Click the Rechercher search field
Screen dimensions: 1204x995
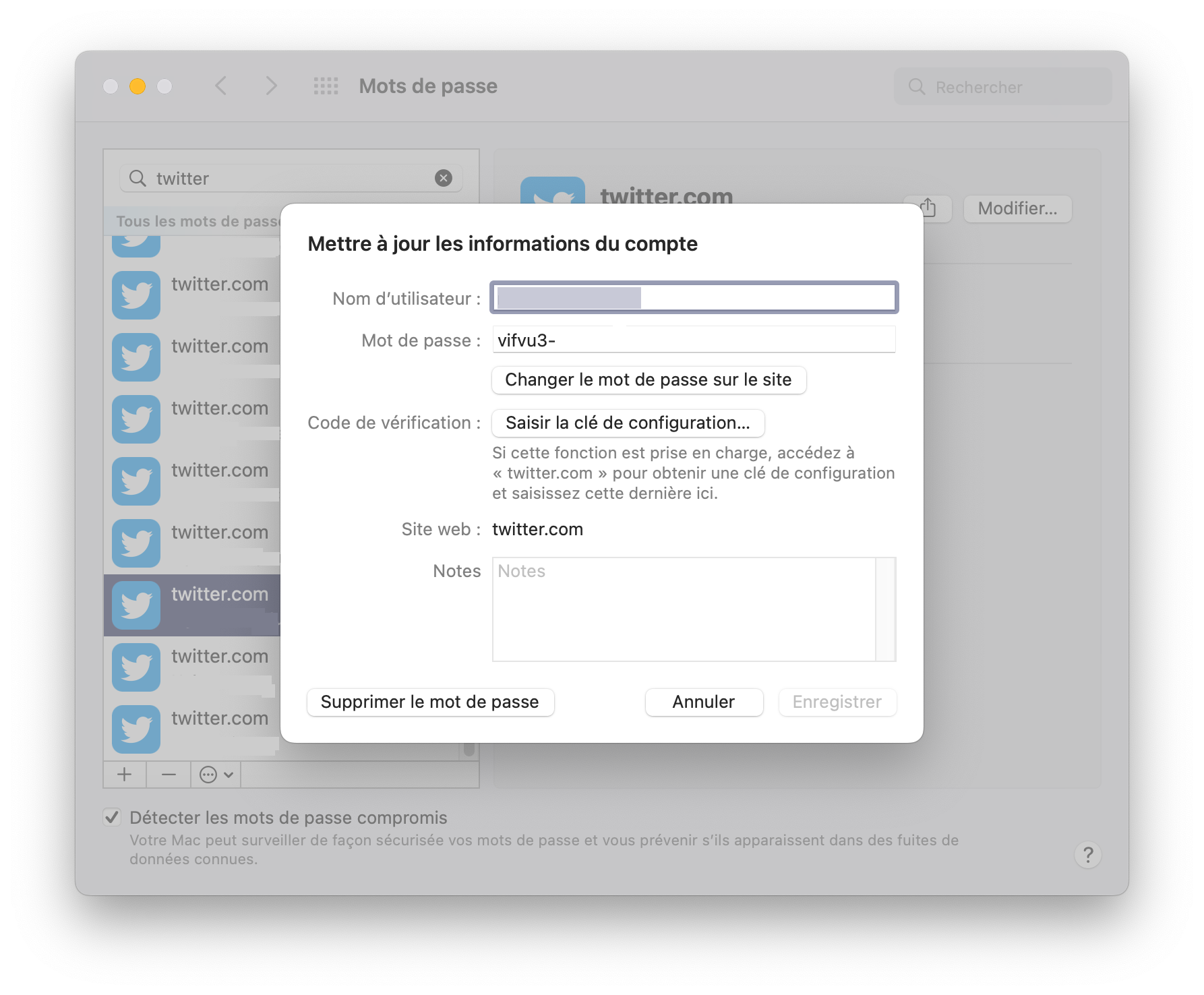pyautogui.click(x=1002, y=86)
